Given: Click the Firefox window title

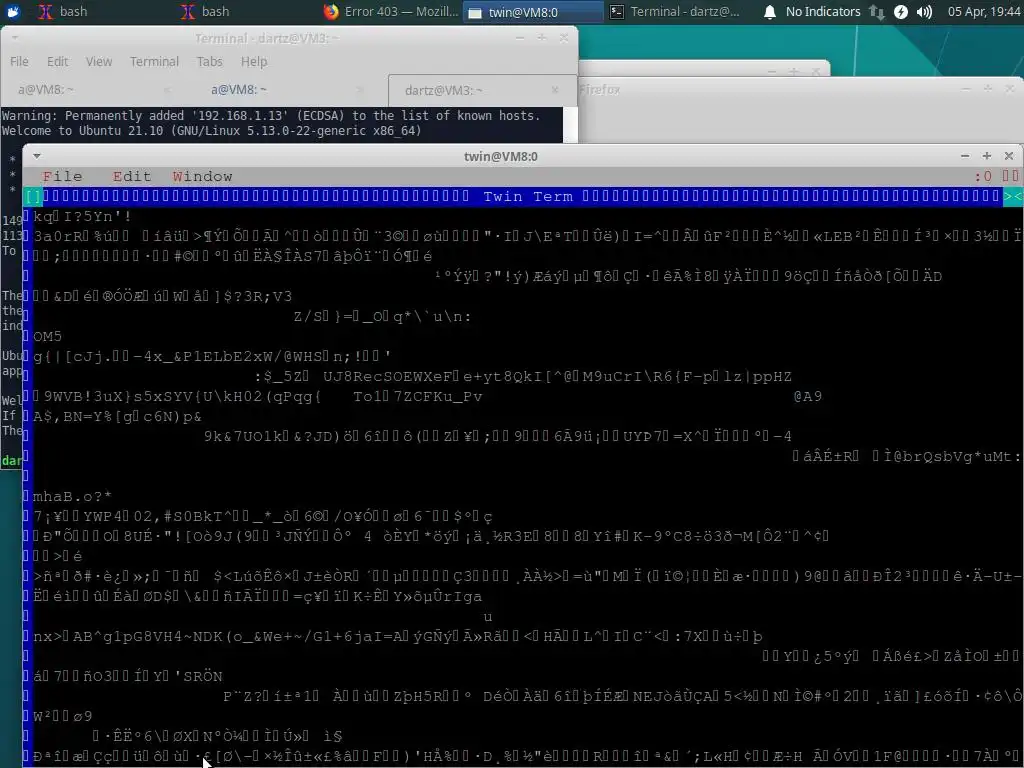Looking at the screenshot, I should 600,89.
